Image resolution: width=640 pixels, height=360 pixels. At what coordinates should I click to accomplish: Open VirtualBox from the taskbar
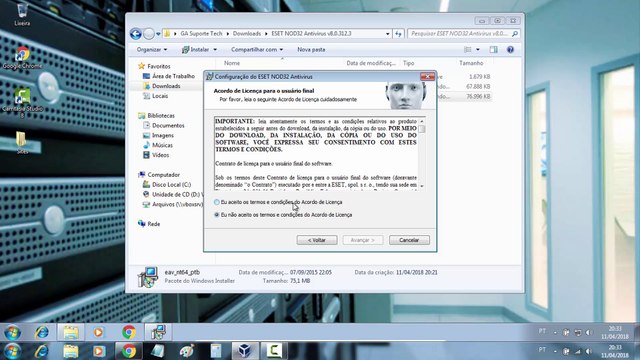click(245, 351)
